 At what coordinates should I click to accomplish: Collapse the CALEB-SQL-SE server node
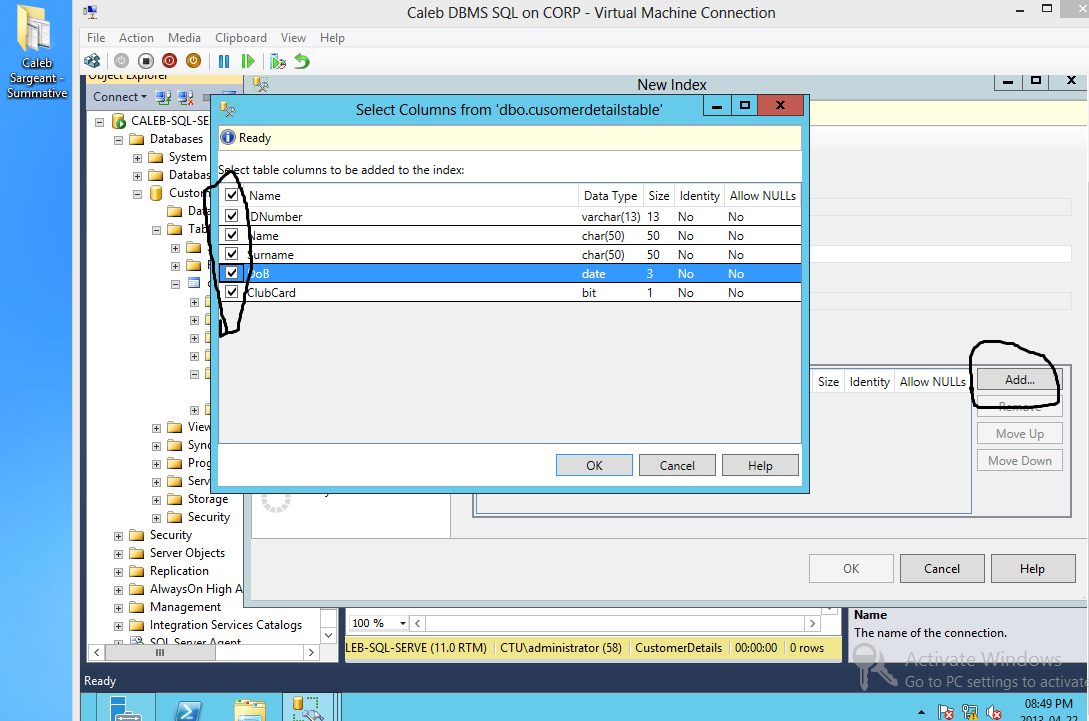click(99, 122)
